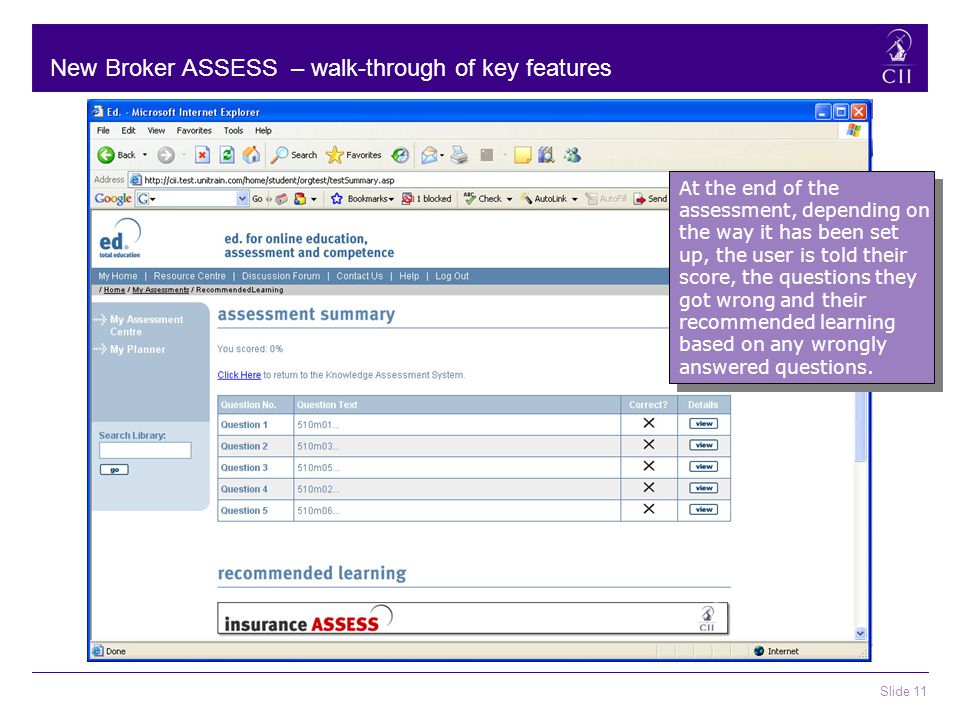Screen dimensions: 960x720
Task: Click the grey Forward arrow button
Action: (166, 155)
